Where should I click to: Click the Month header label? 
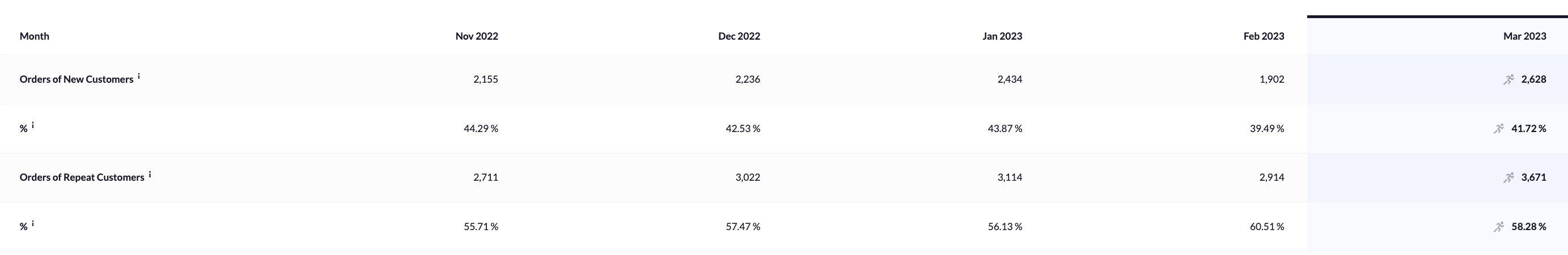pos(34,36)
